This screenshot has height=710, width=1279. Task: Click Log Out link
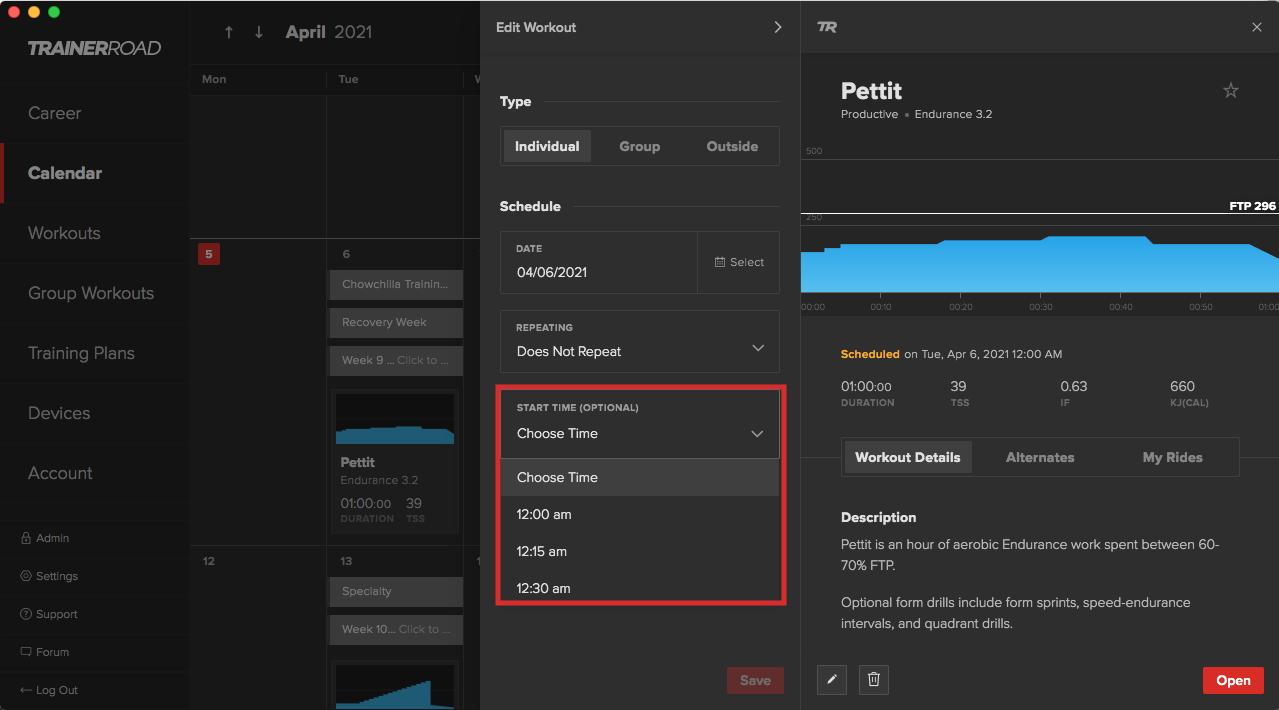pos(57,690)
